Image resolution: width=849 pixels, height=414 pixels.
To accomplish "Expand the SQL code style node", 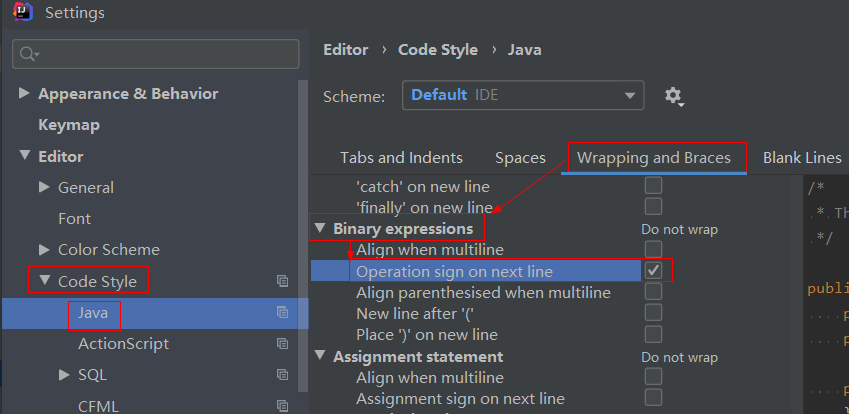I will (64, 374).
